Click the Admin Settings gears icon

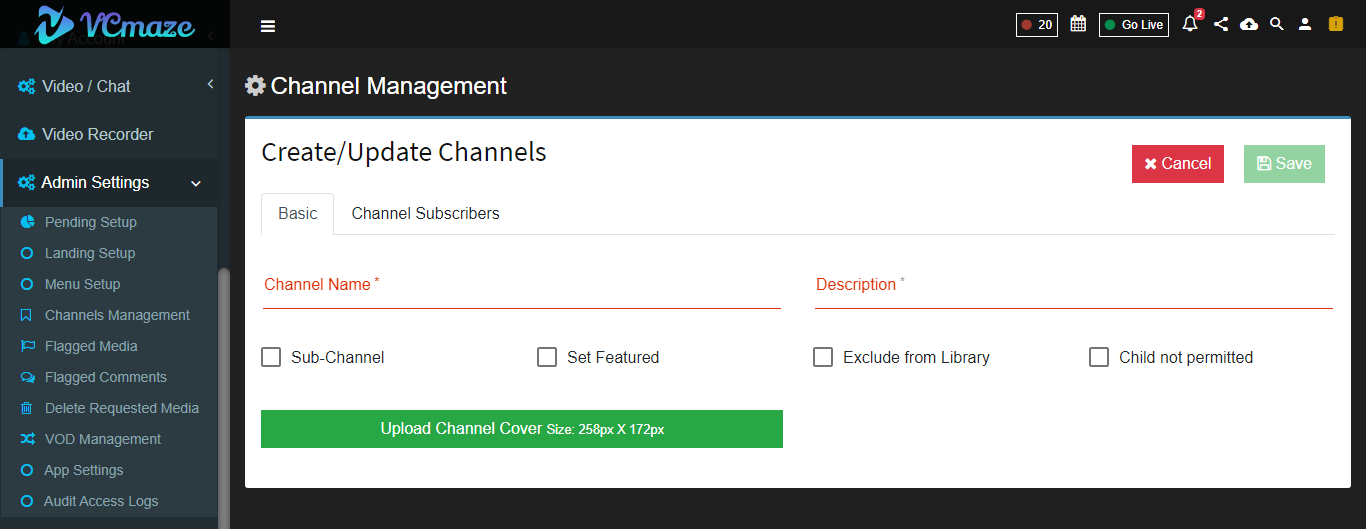point(27,183)
